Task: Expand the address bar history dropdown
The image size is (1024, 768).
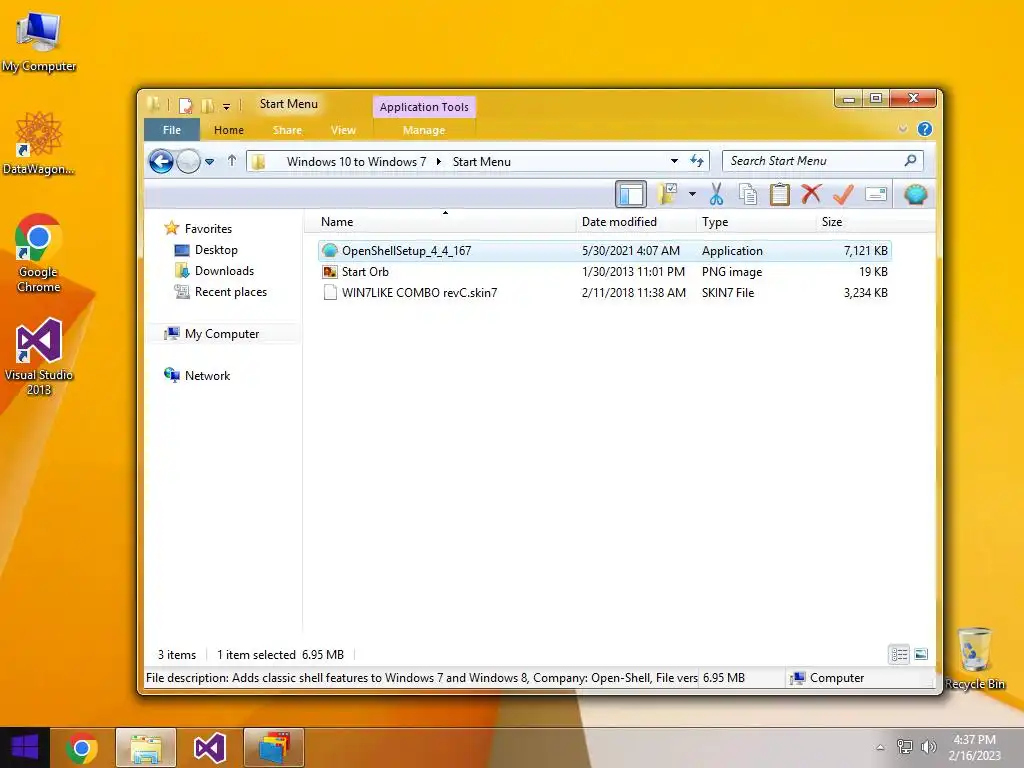Action: [674, 161]
